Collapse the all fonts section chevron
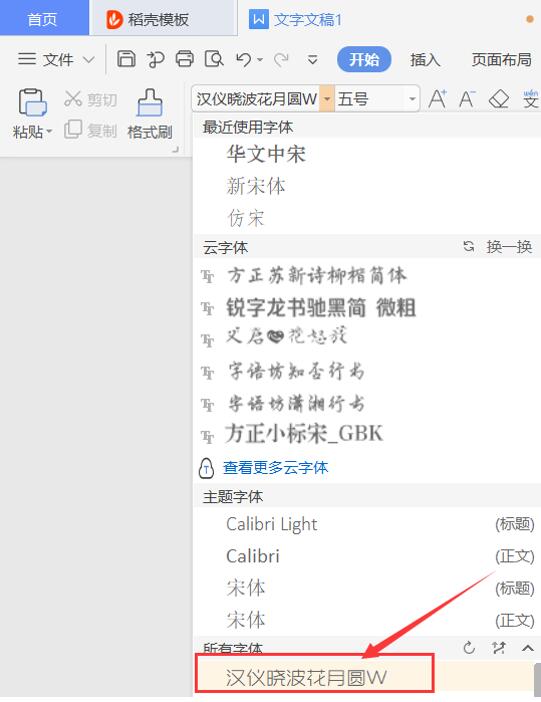Viewport: 541px width, 702px height. pyautogui.click(x=528, y=648)
